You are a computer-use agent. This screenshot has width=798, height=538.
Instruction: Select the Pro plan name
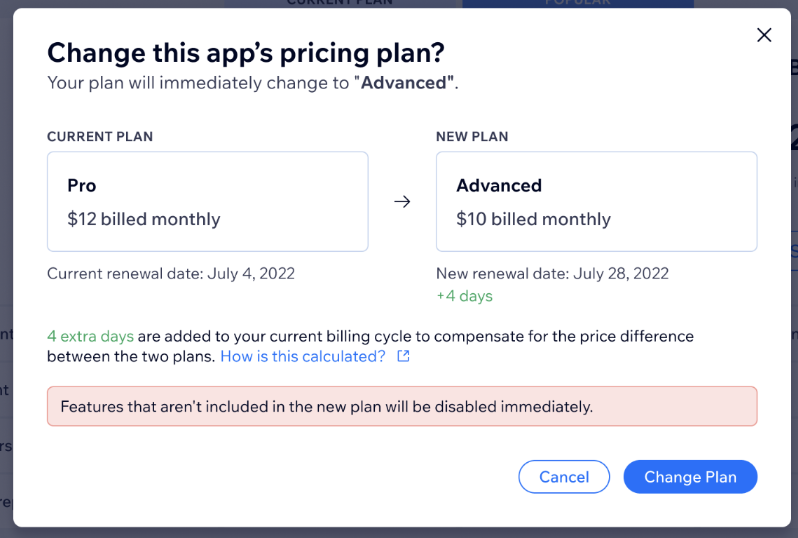pos(81,186)
